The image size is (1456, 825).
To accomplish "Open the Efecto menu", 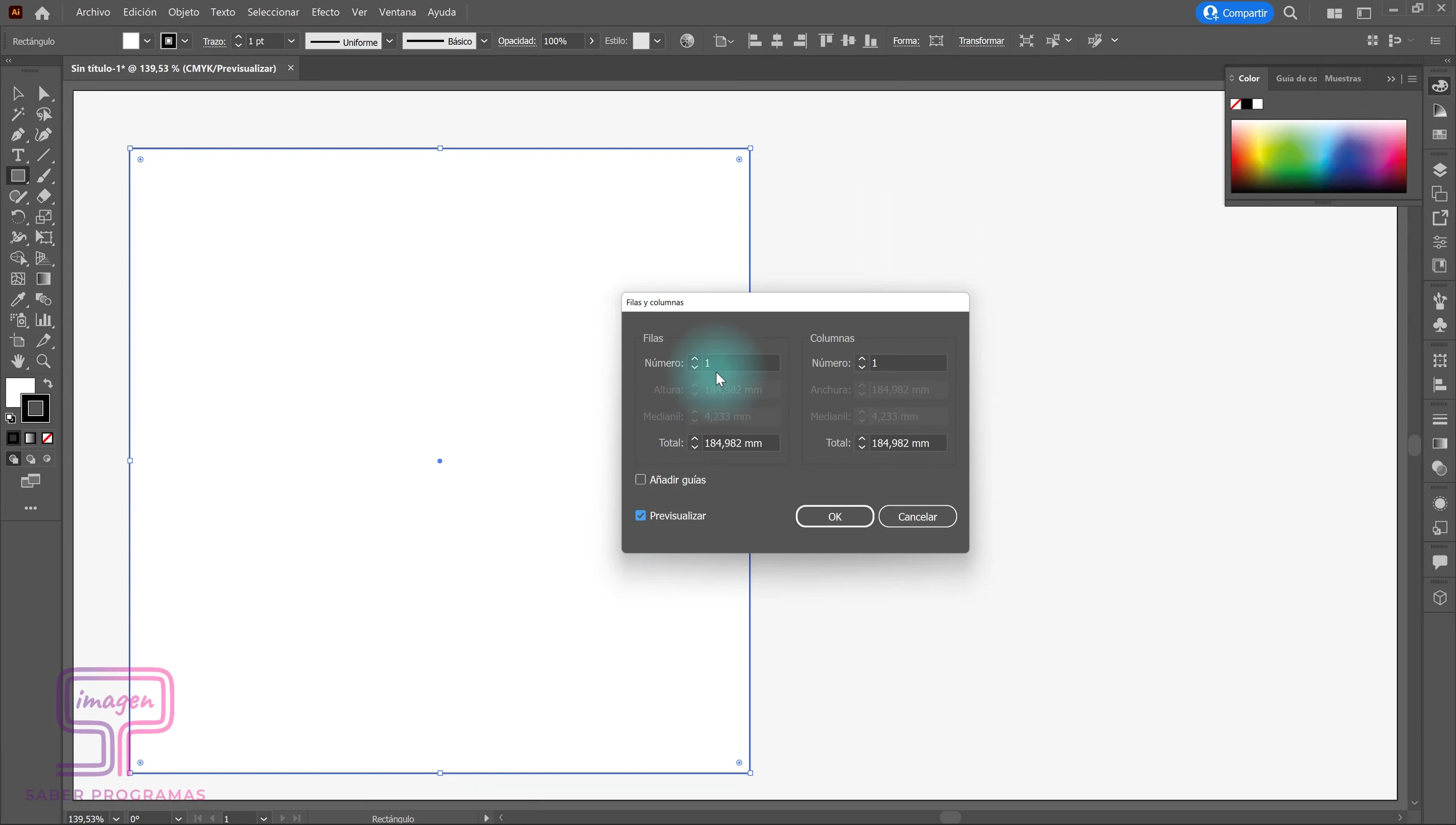I will (x=325, y=12).
